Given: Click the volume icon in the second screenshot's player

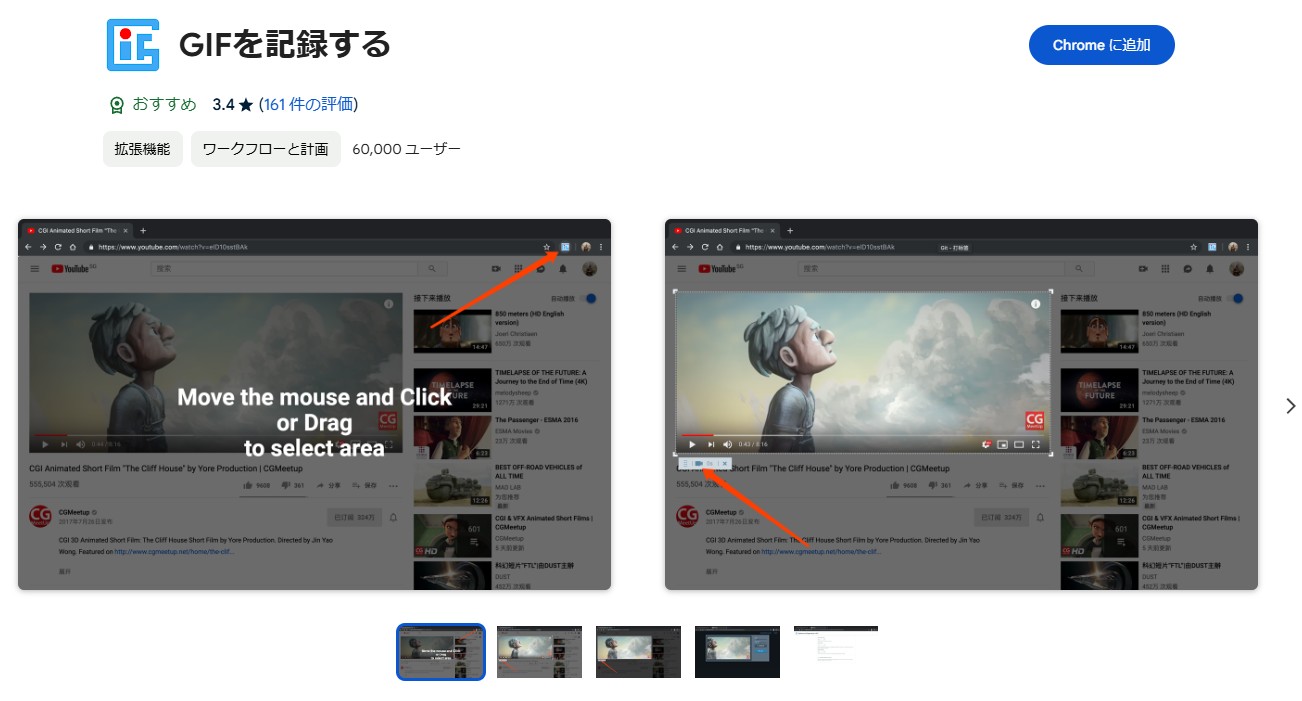Looking at the screenshot, I should click(x=727, y=444).
